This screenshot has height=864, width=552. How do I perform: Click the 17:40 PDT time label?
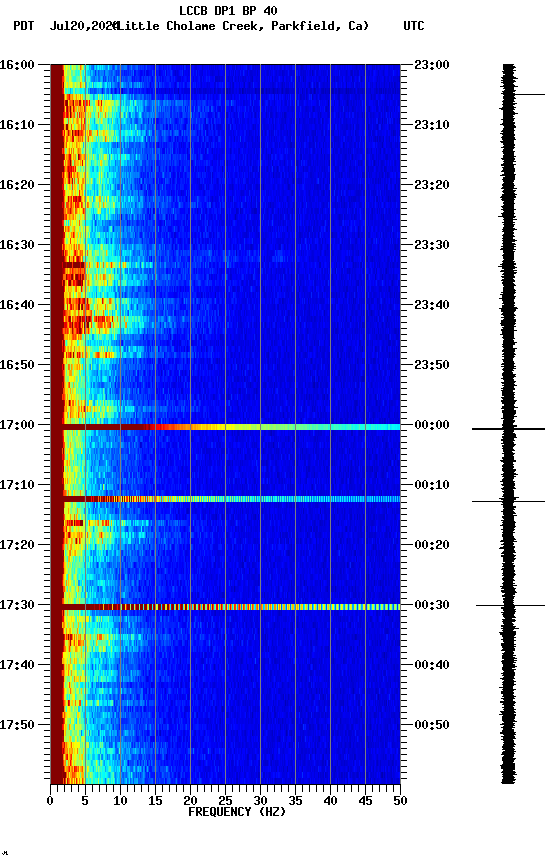[17, 665]
